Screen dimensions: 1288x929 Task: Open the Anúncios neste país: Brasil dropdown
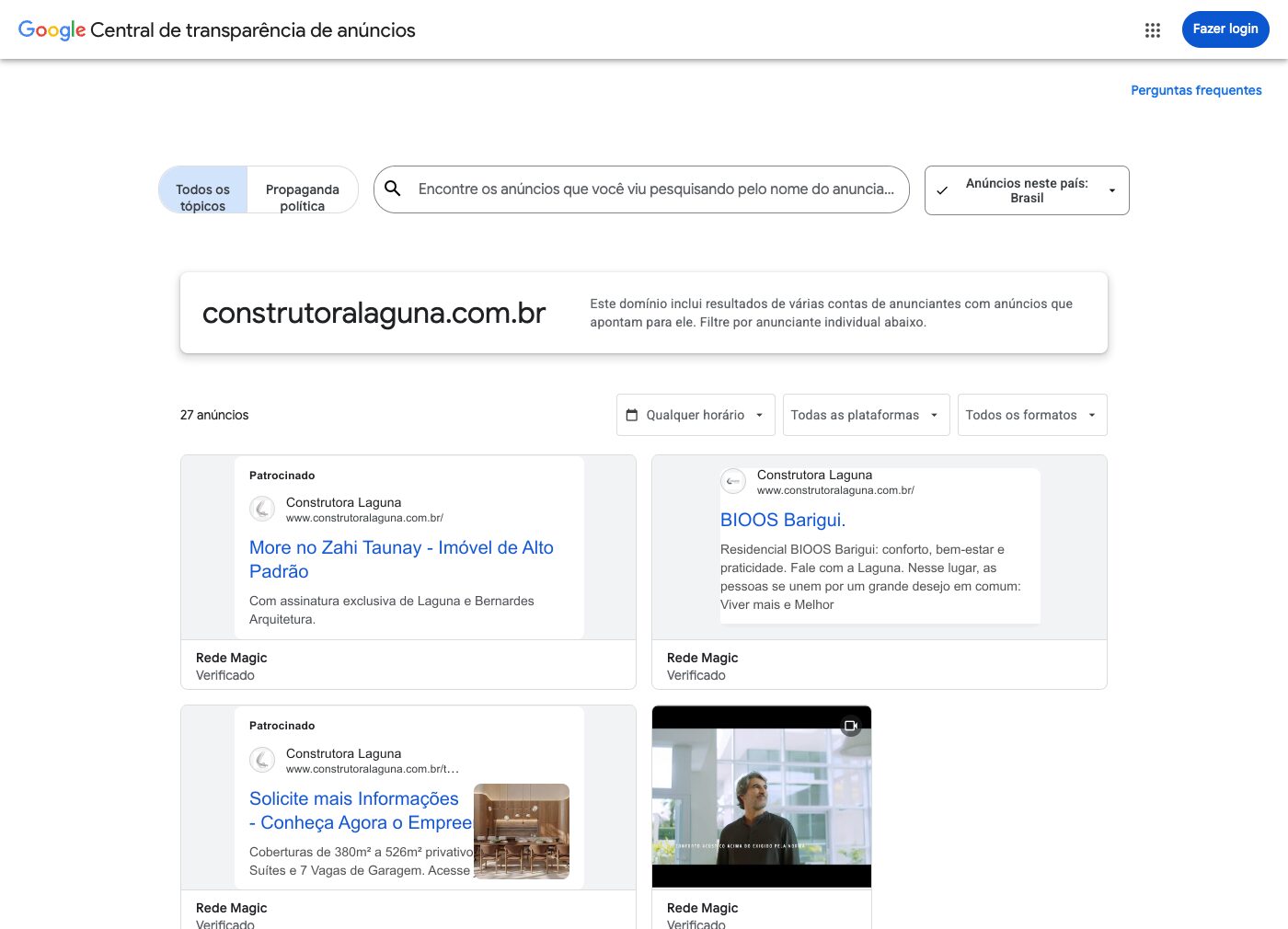pos(1027,190)
